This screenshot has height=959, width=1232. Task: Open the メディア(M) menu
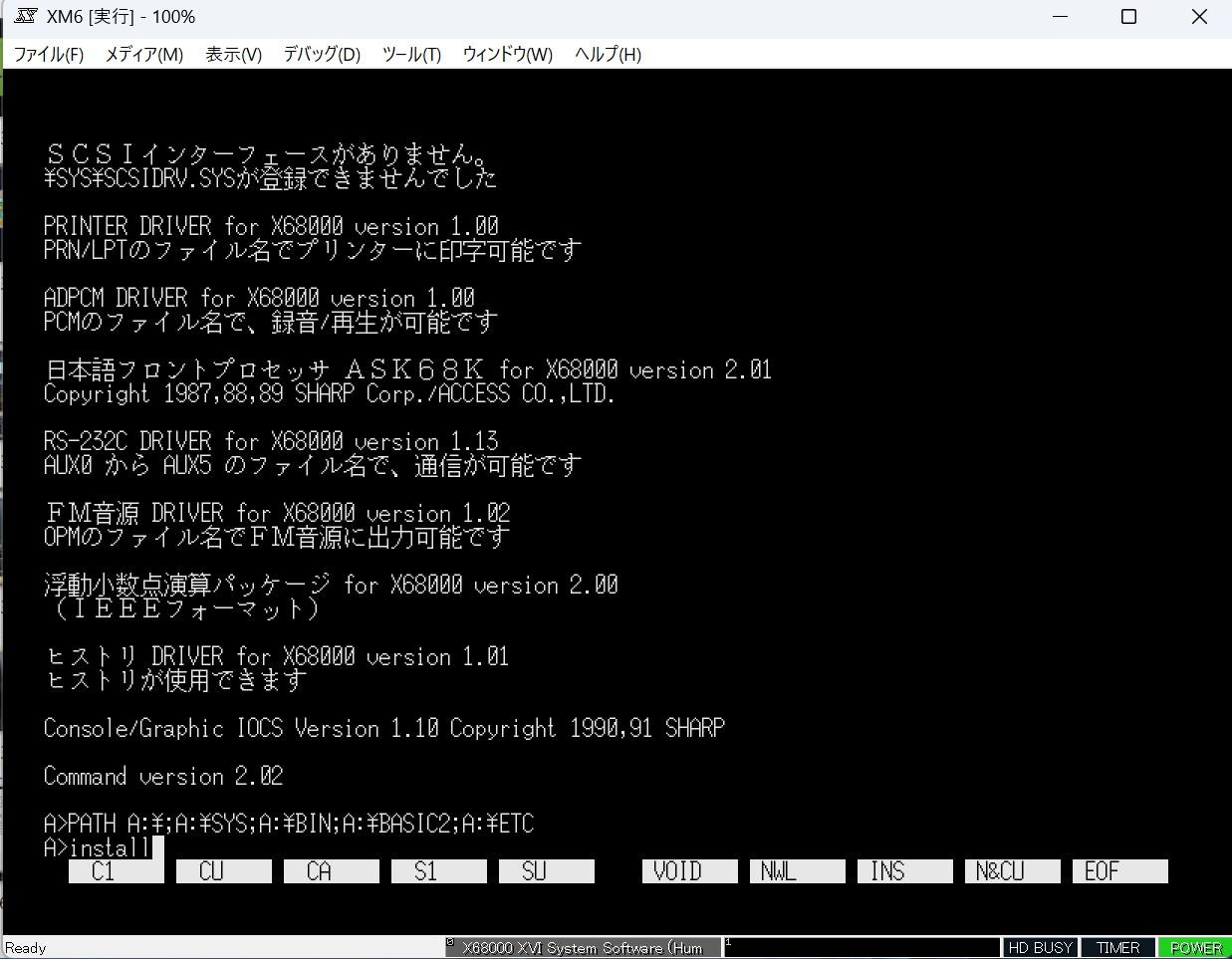144,55
